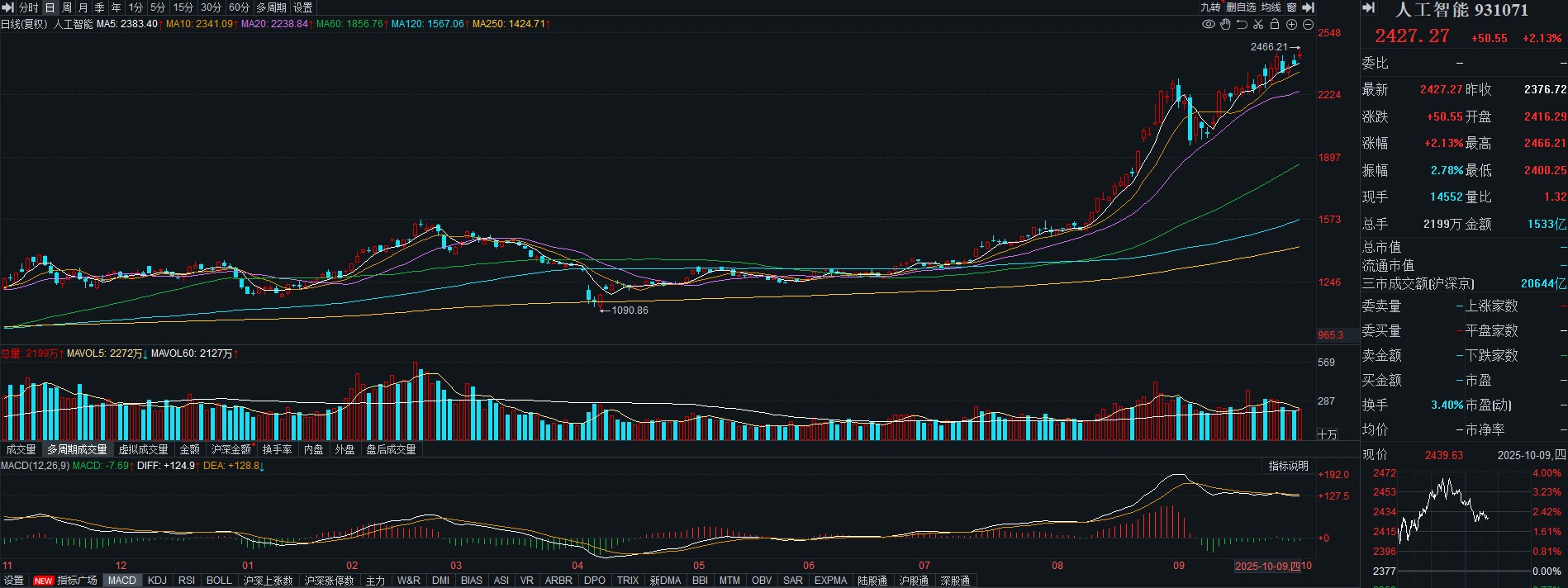1568x588 pixels.
Task: Click the MA5: 2383.40 value label
Action: 127,24
